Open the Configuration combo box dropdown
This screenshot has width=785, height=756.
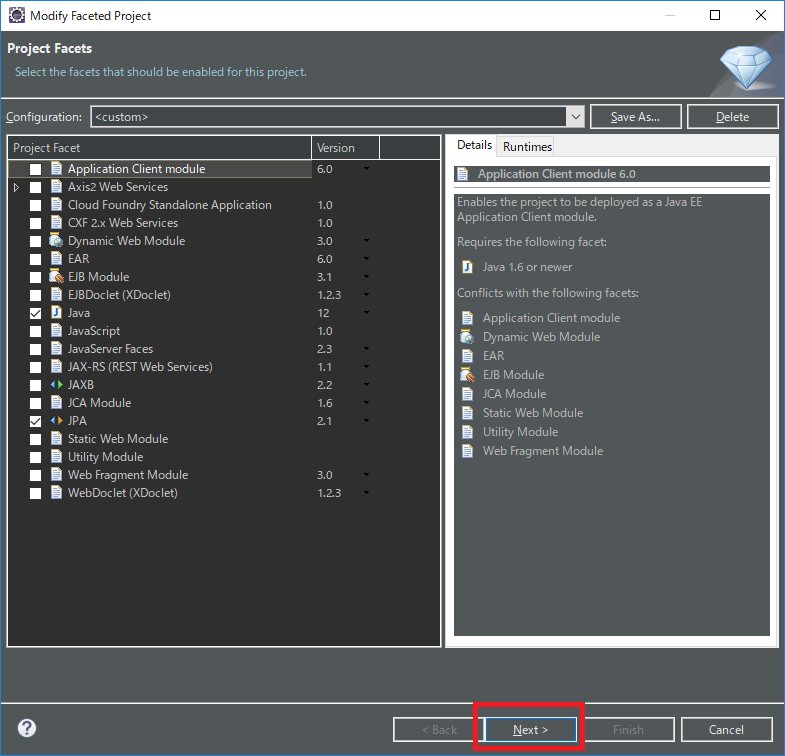click(x=576, y=117)
